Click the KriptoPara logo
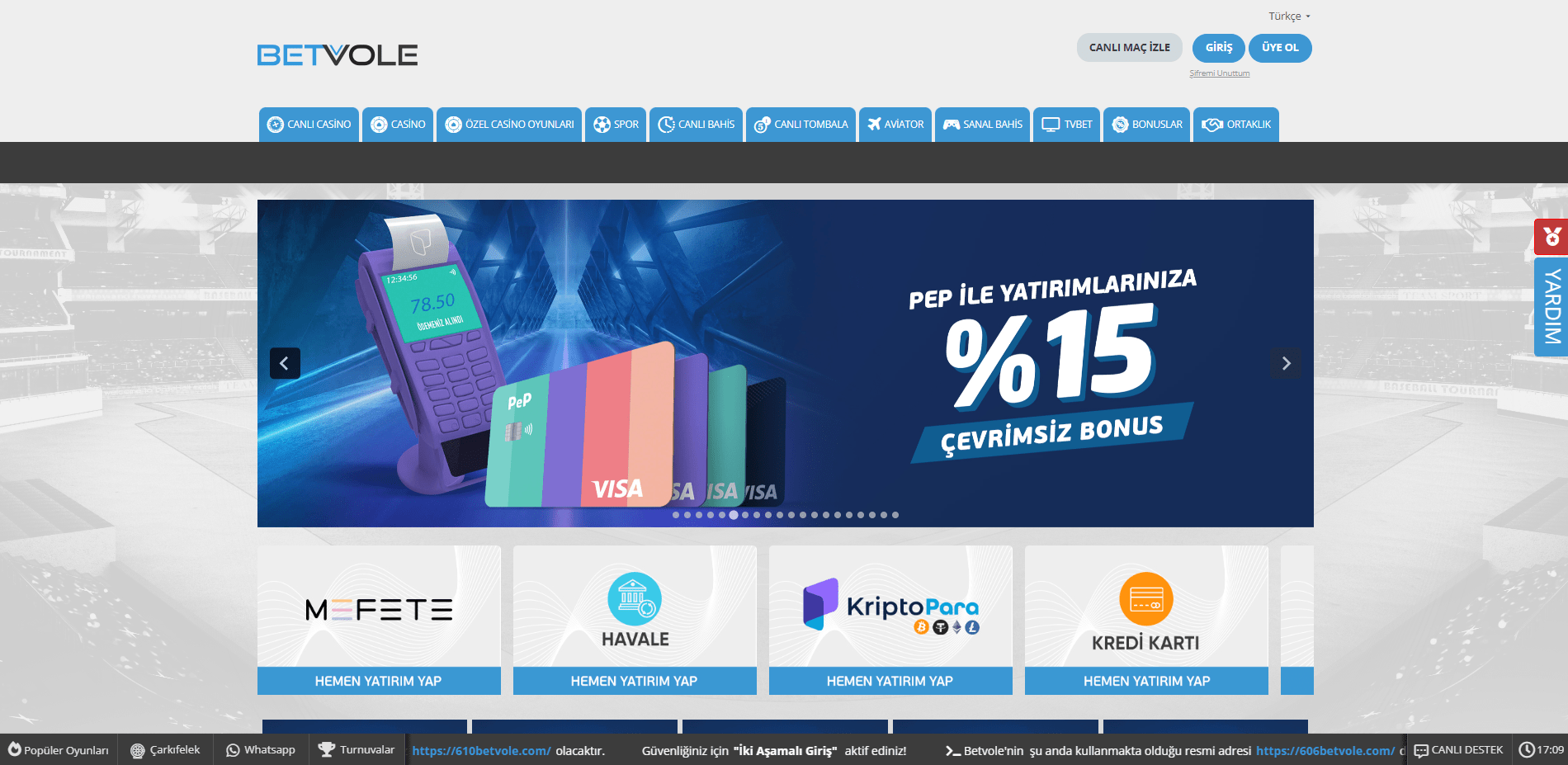The image size is (1568, 765). click(x=890, y=606)
